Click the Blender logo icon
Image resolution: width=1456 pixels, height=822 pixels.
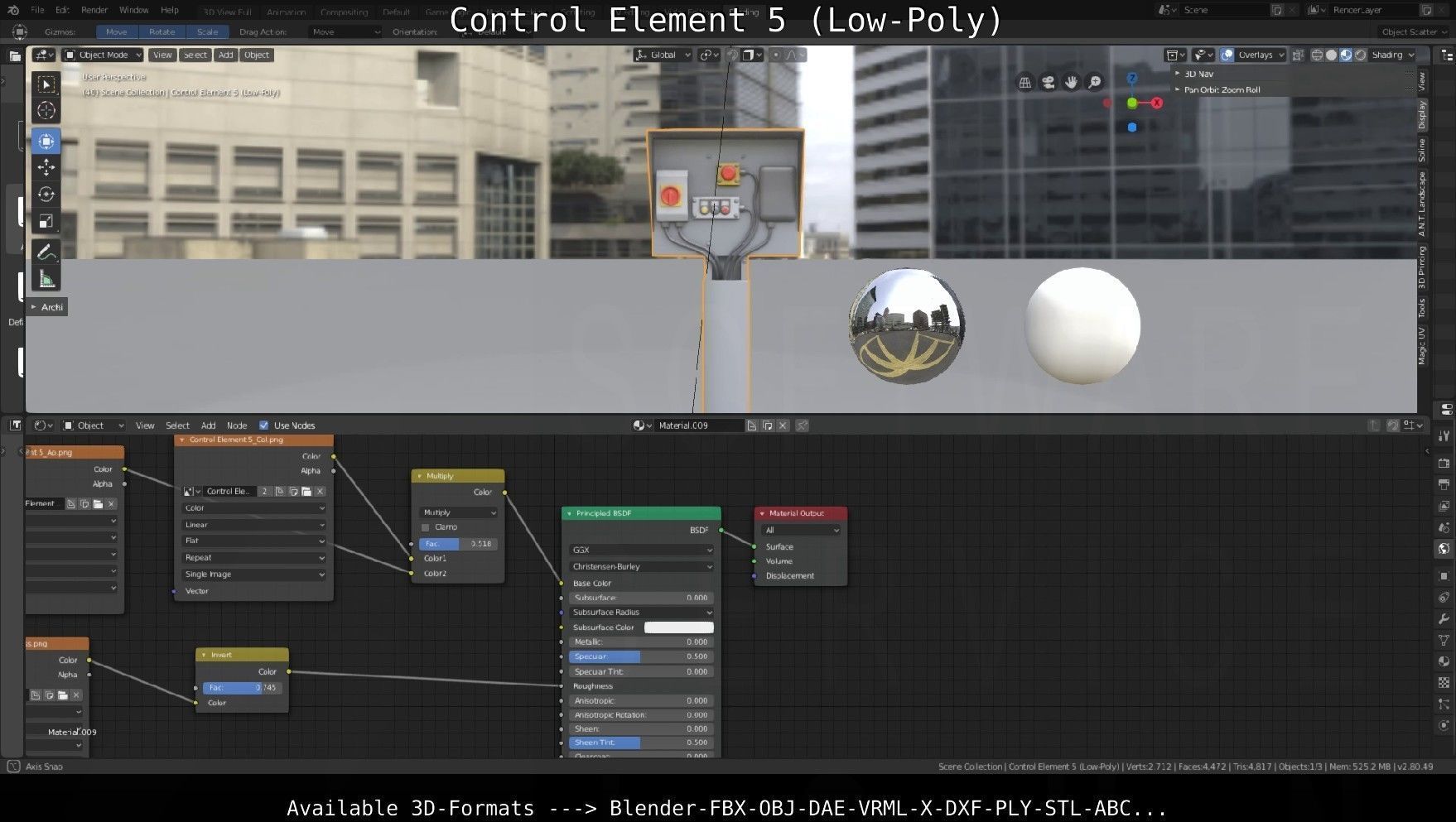tap(12, 10)
